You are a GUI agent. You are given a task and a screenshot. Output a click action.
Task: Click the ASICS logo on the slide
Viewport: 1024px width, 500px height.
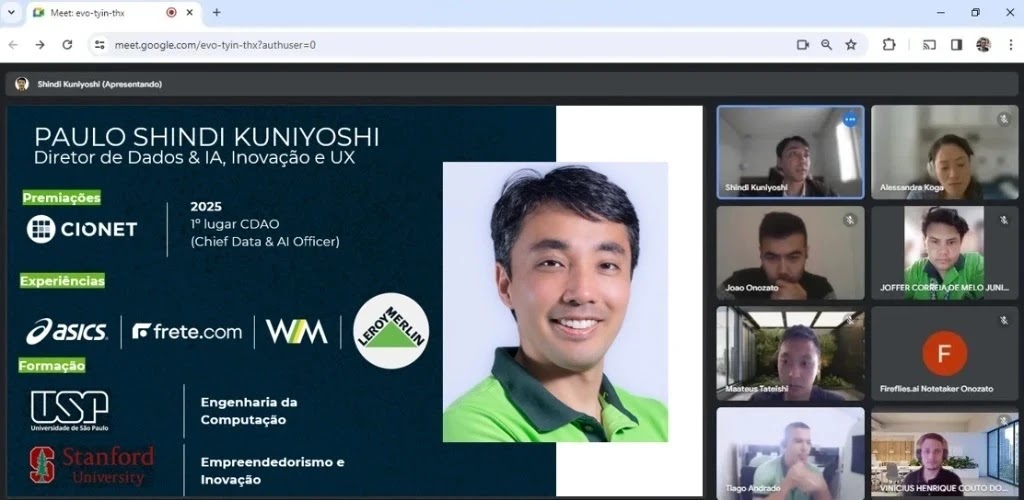[67, 332]
